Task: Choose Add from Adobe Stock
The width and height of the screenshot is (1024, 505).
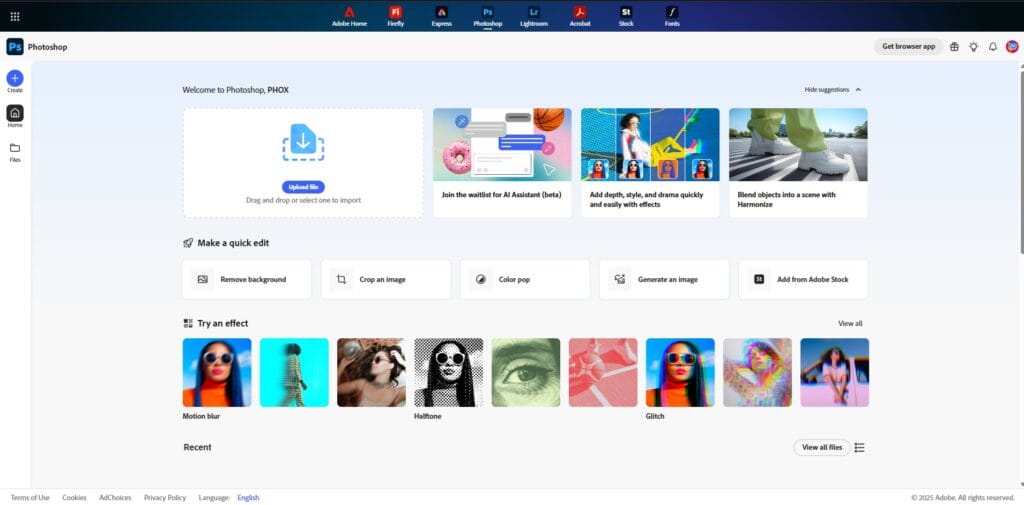Action: tap(803, 279)
